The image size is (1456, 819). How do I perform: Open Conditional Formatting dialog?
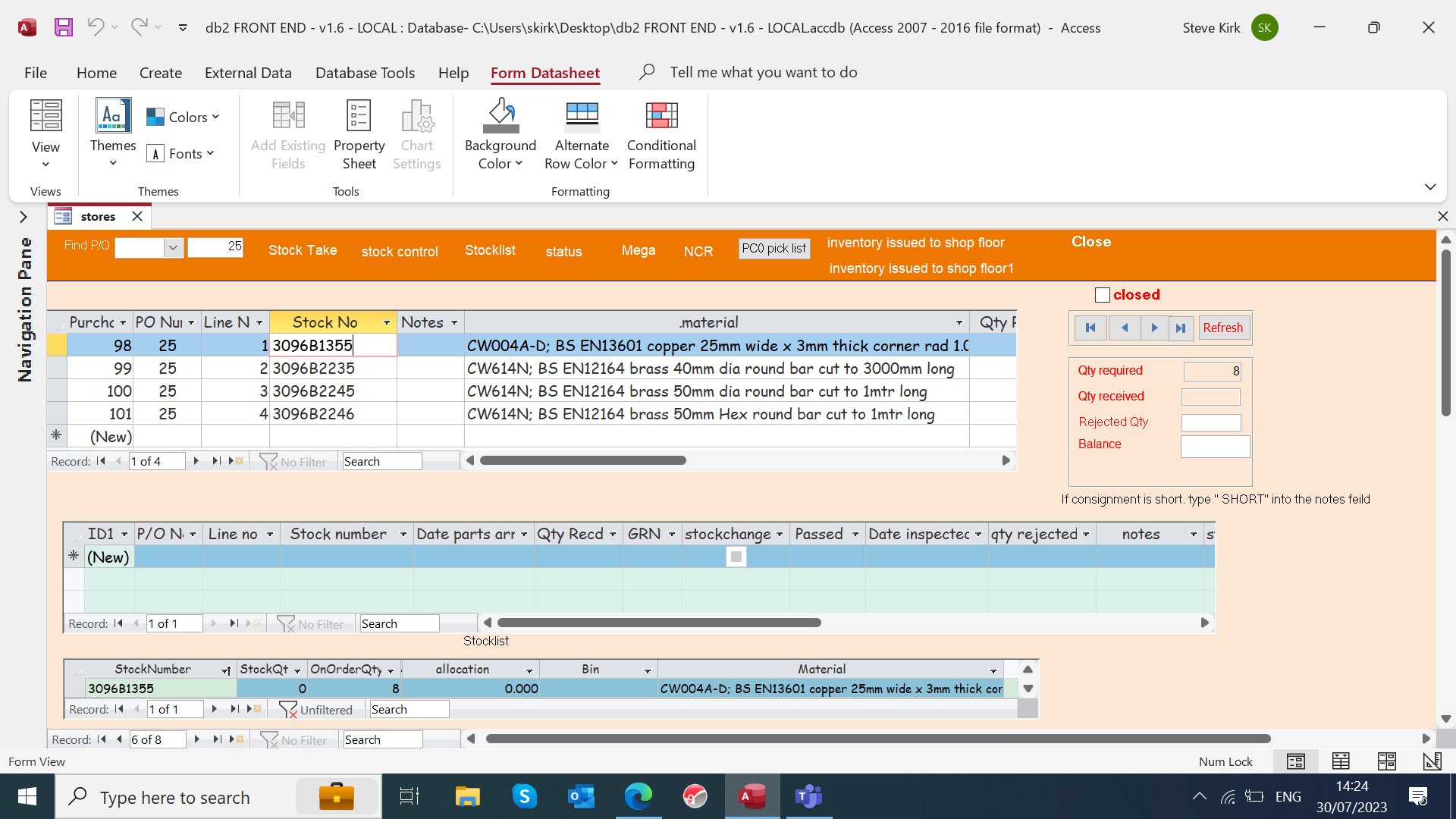[661, 135]
